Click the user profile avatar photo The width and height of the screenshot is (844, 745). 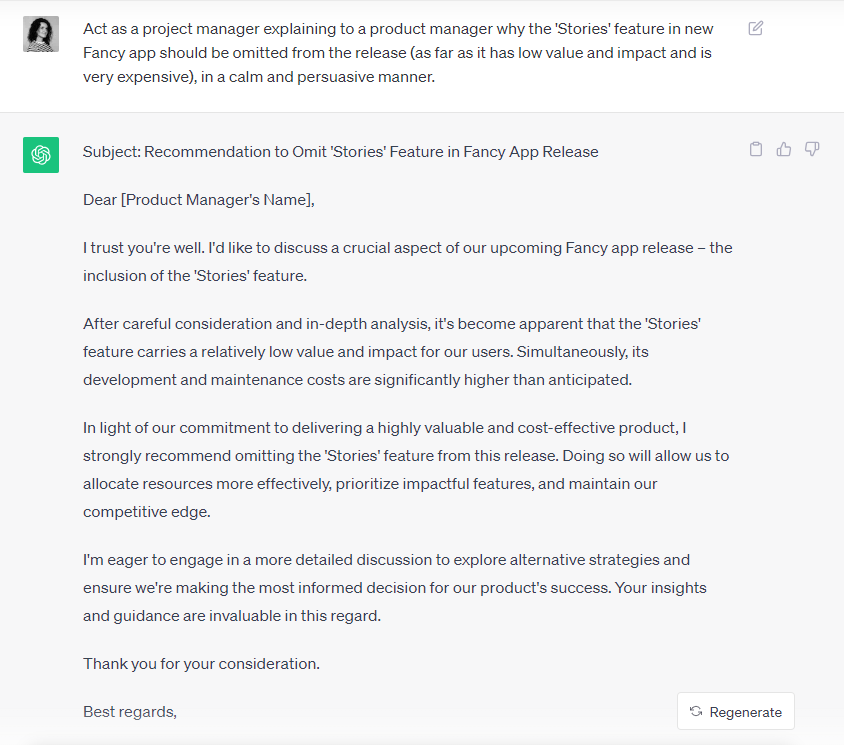[41, 34]
